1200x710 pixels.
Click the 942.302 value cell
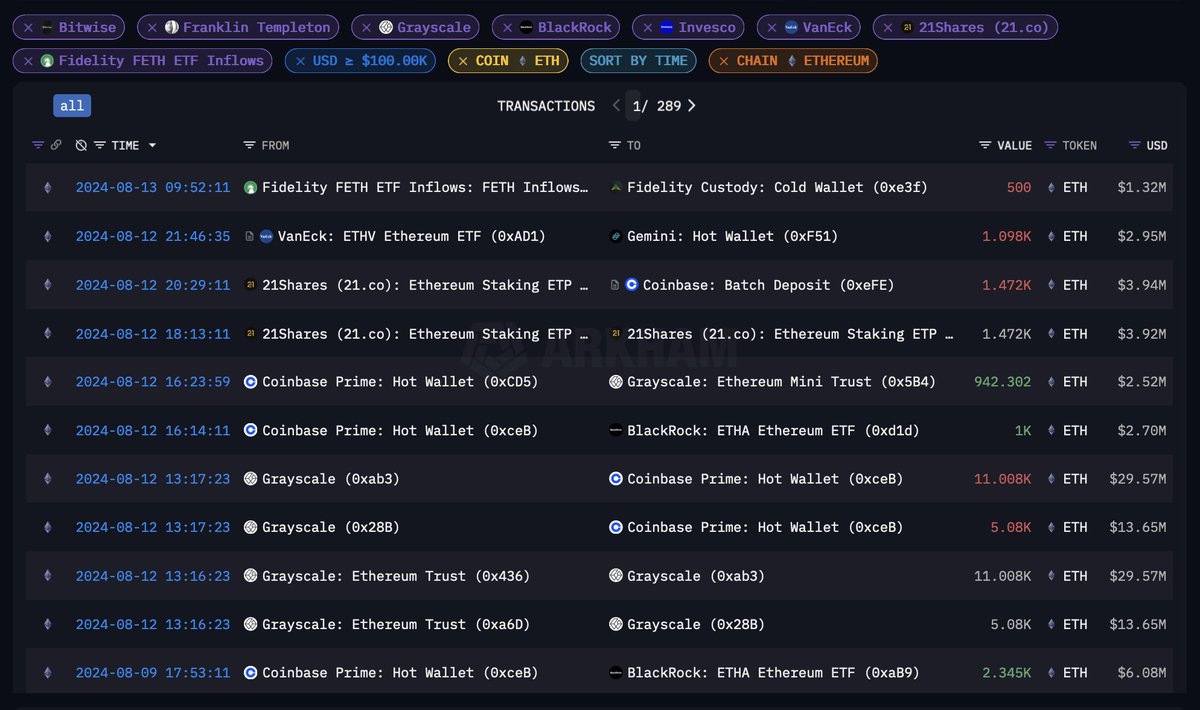1003,382
